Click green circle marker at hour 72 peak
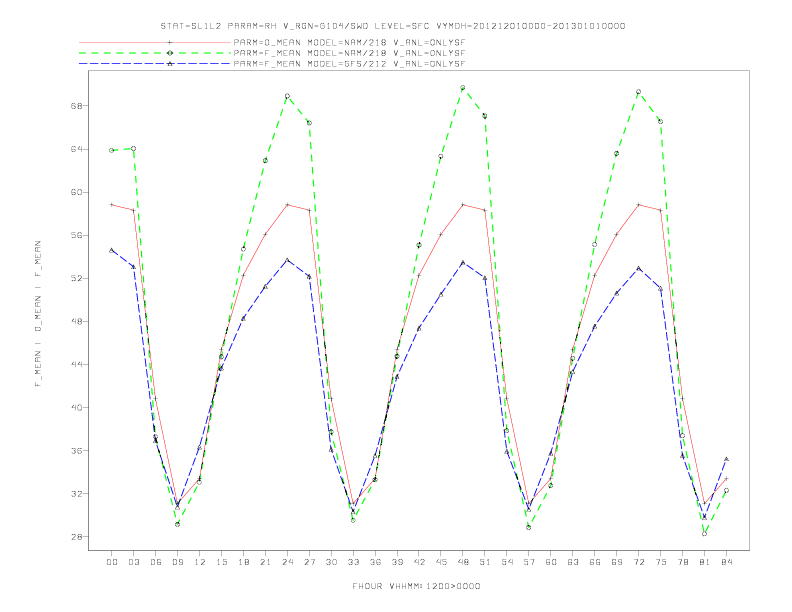The image size is (792, 612). pos(638,92)
